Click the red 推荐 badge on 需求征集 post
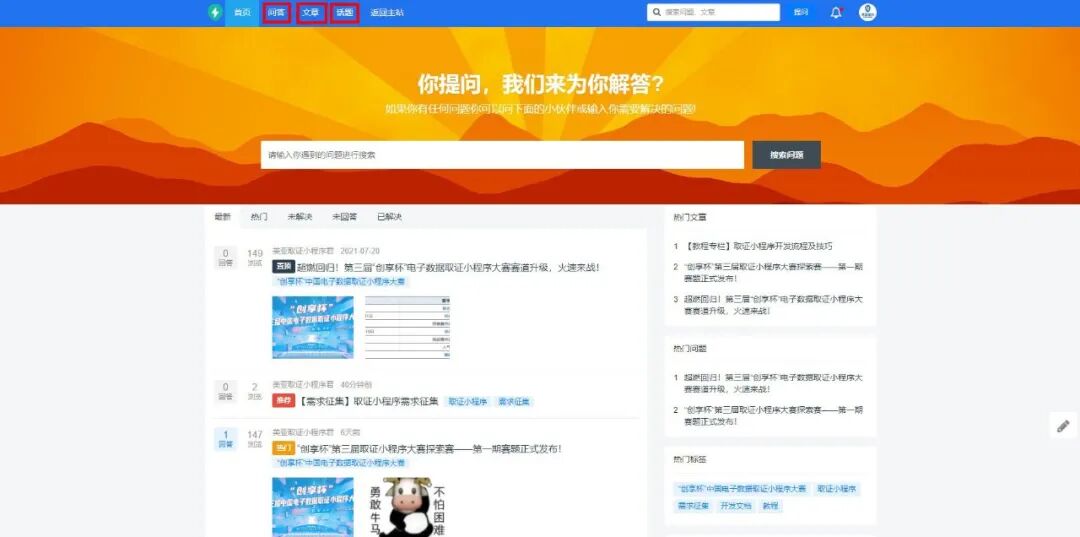The image size is (1080, 537). coord(283,401)
